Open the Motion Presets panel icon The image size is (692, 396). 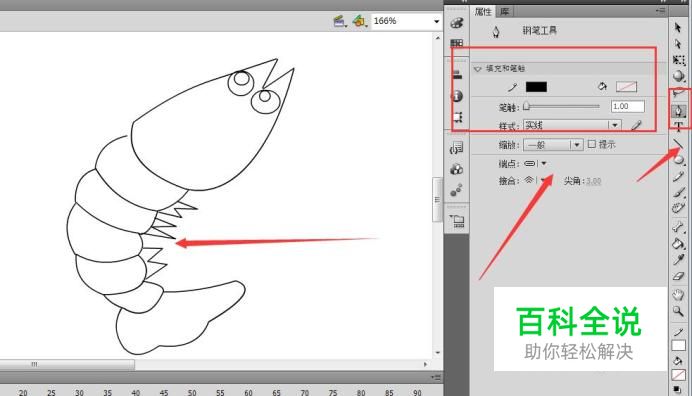point(457,191)
